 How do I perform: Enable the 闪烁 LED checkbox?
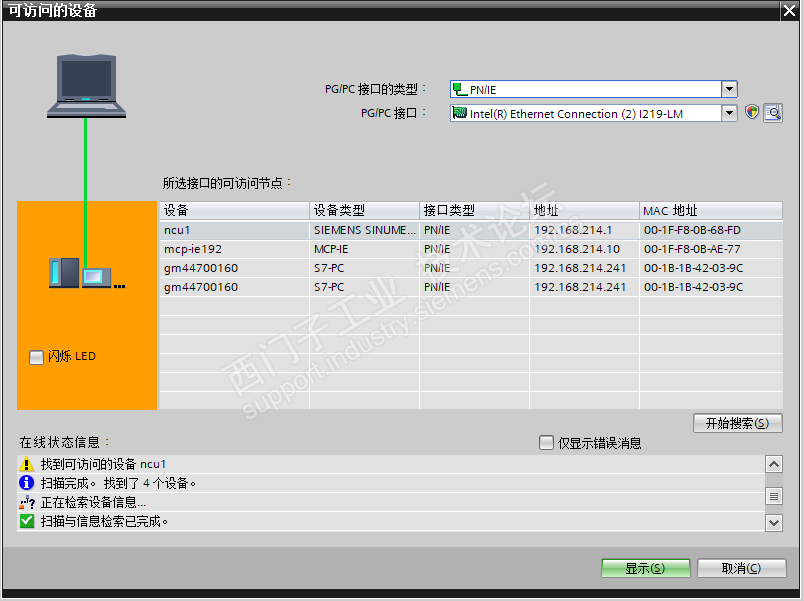tap(36, 357)
